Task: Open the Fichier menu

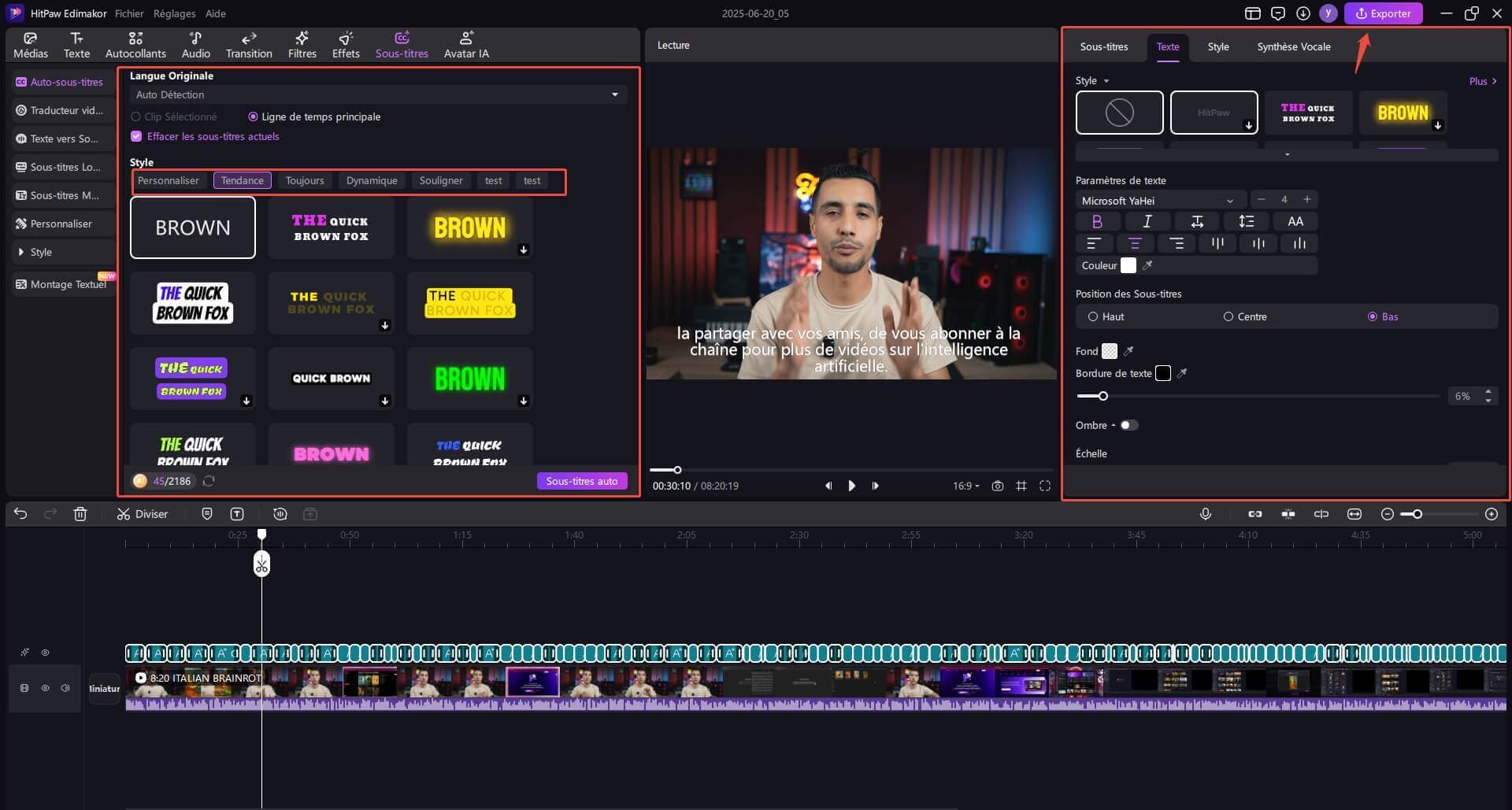Action: [129, 13]
